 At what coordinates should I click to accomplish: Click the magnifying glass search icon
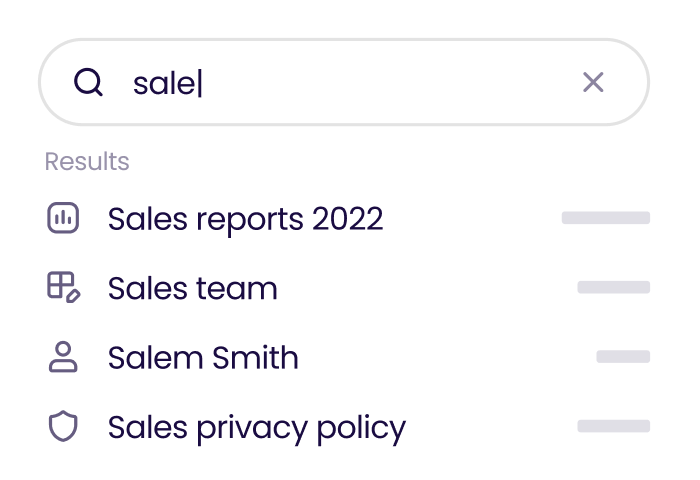[x=88, y=83]
